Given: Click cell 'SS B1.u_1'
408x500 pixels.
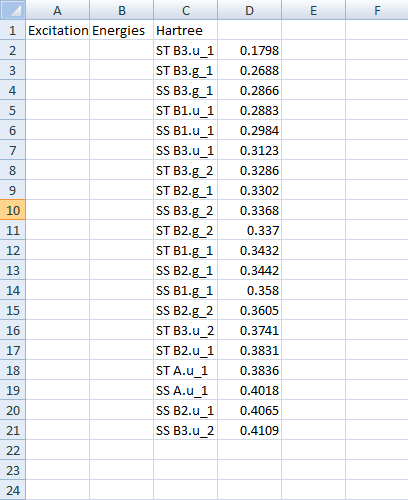Looking at the screenshot, I should pyautogui.click(x=185, y=130).
